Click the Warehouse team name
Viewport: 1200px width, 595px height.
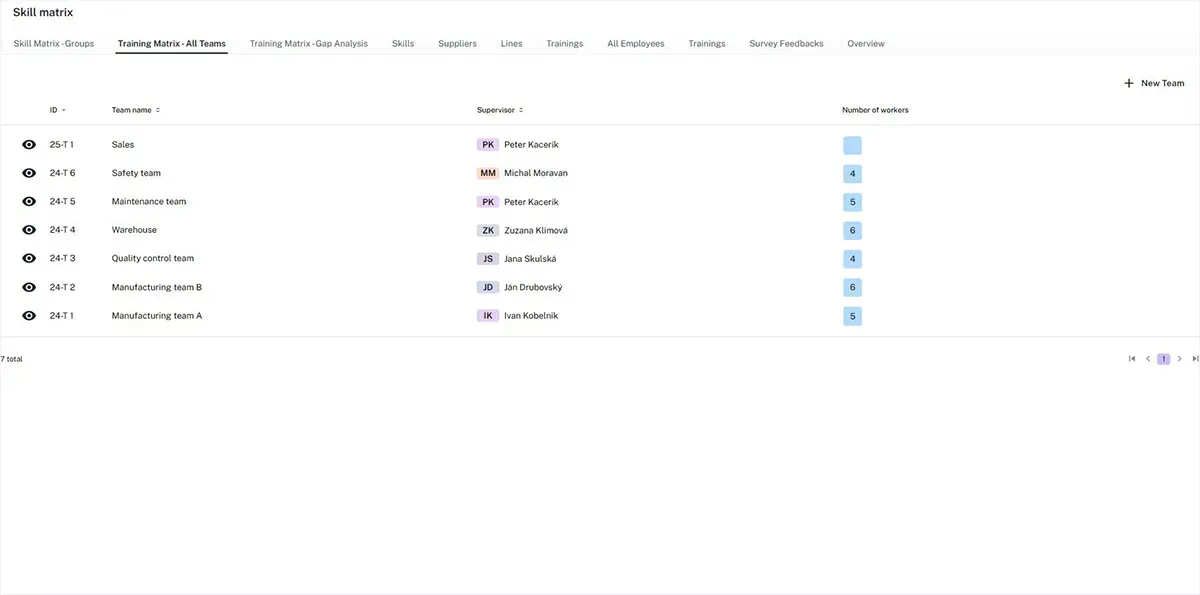point(134,230)
